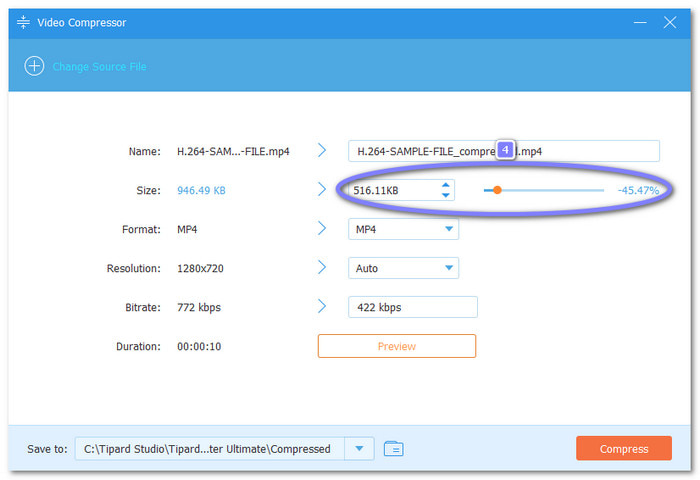Click the Video Compressor title icon
Image resolution: width=700 pixels, height=480 pixels.
click(x=23, y=22)
